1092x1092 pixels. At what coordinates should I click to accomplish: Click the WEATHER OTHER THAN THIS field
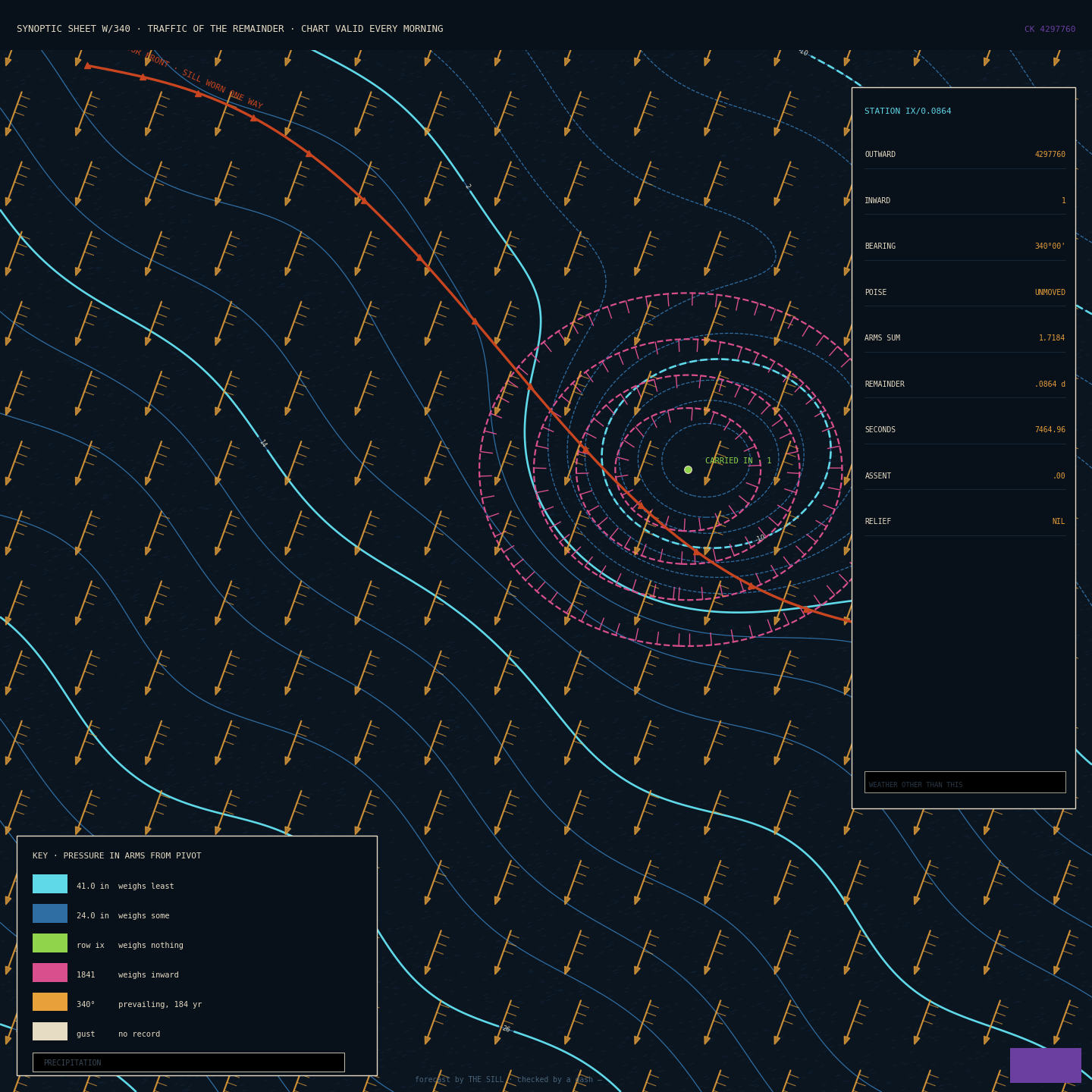965,783
